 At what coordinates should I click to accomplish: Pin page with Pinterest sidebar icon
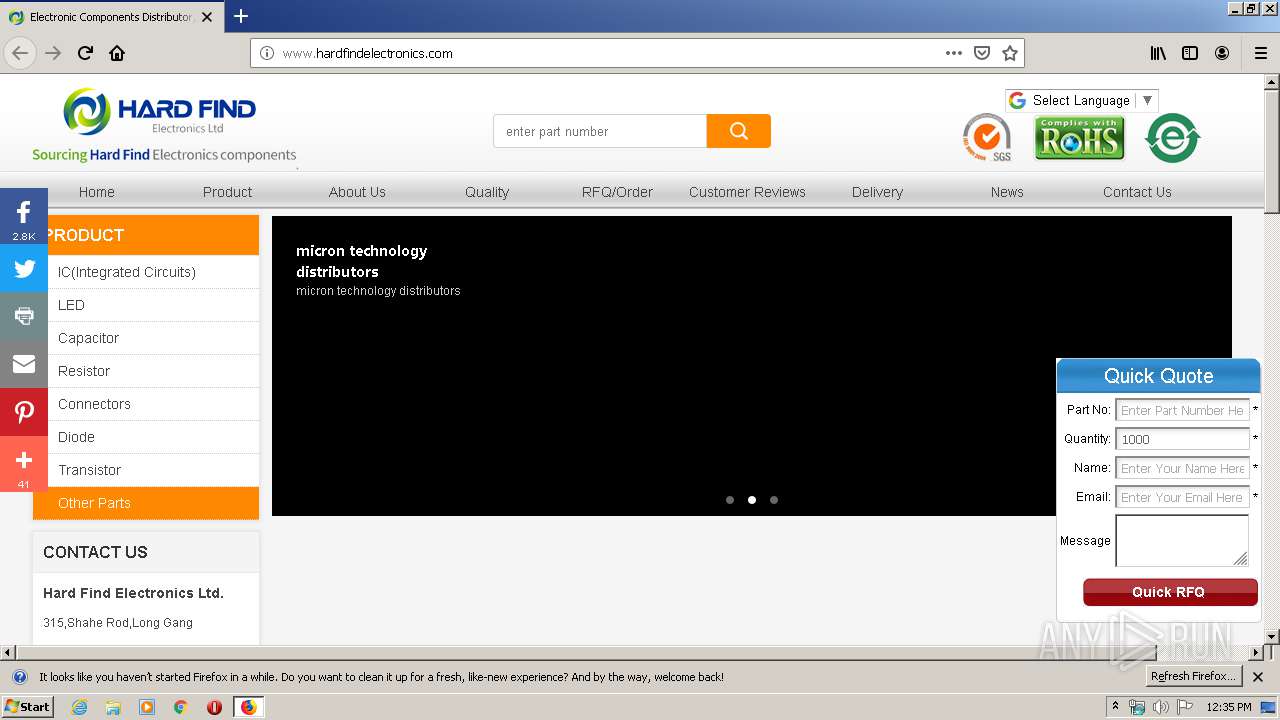click(x=24, y=412)
